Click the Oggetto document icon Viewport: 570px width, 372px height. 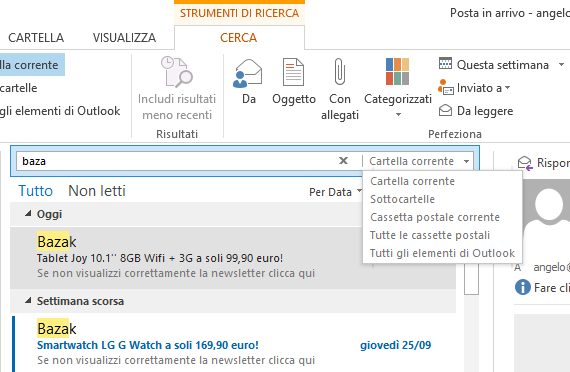click(293, 72)
